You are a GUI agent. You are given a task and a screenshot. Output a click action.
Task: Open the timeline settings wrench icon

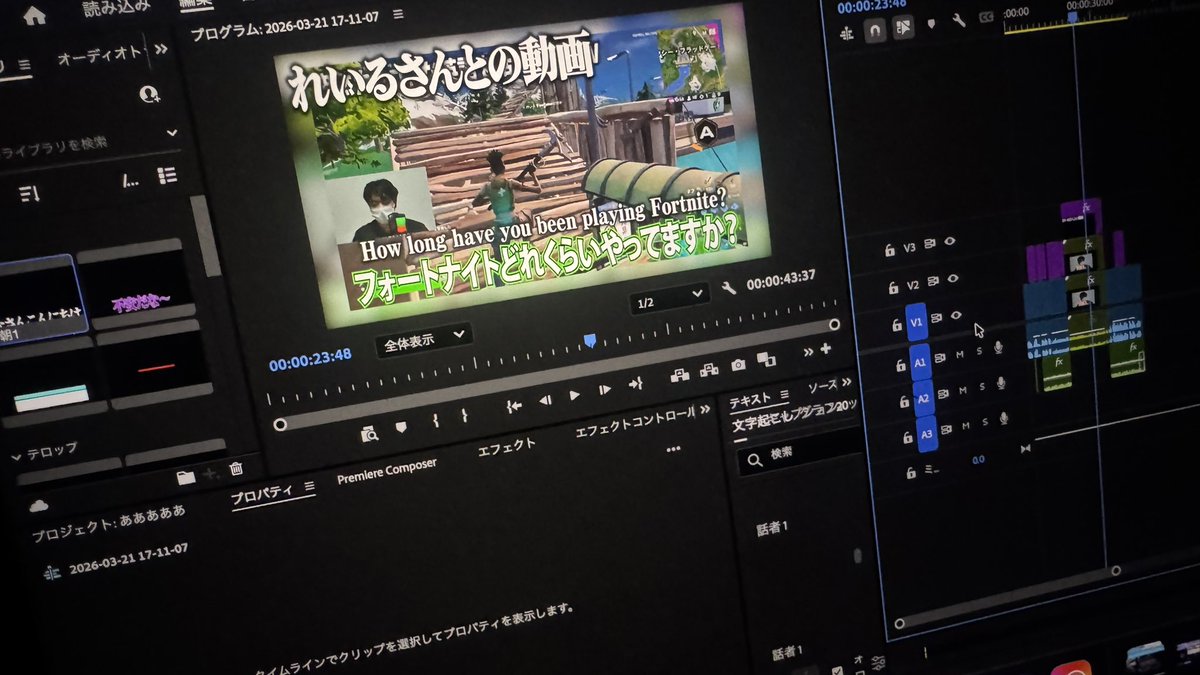(x=959, y=20)
